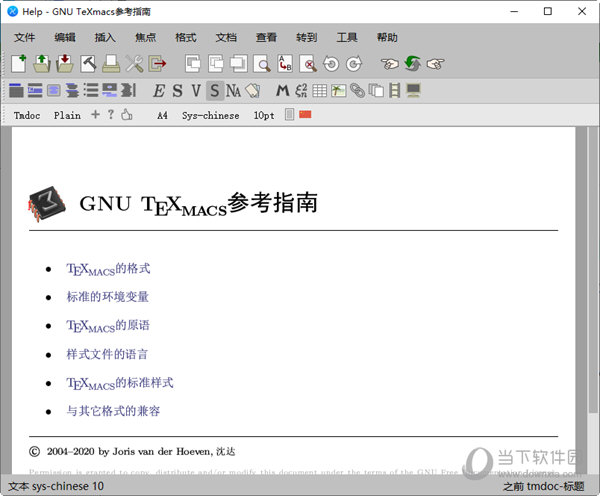The image size is (600, 496).
Task: Toggle small caps NA icon
Action: (x=233, y=91)
